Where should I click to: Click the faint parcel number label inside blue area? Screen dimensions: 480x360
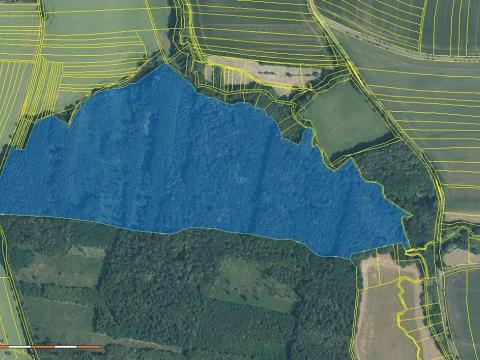coord(241,180)
